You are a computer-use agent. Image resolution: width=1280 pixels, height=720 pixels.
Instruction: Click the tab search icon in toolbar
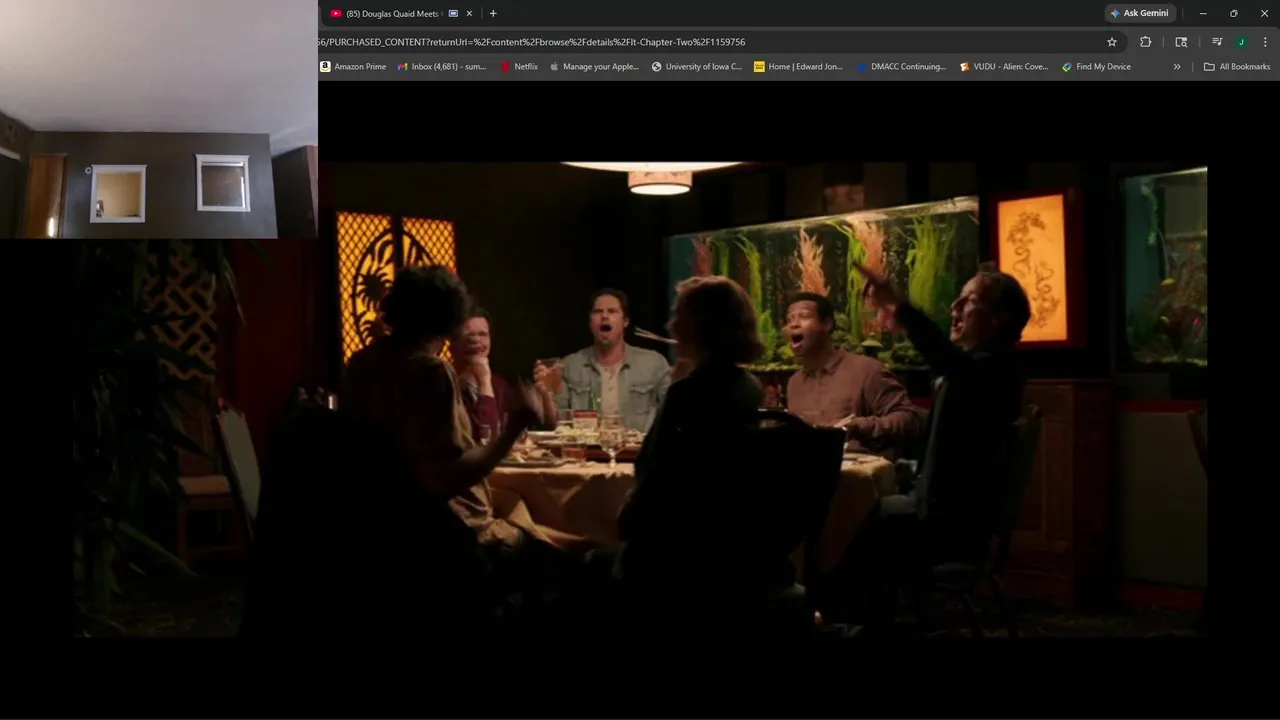pos(1181,42)
